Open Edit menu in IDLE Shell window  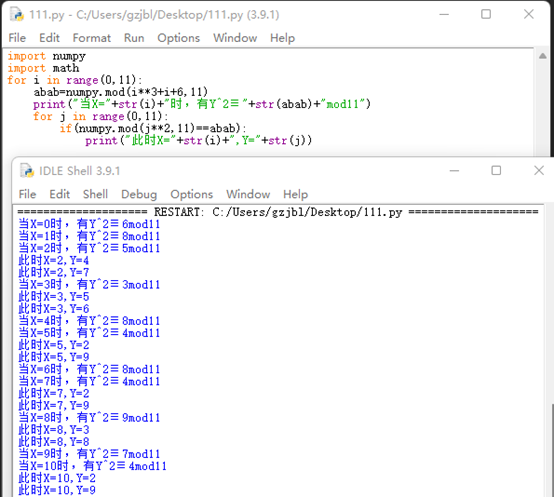(59, 194)
